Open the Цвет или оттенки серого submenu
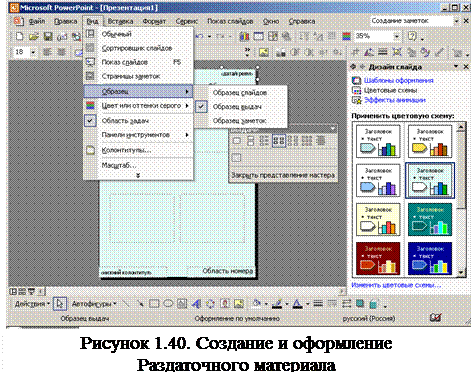 [x=138, y=106]
